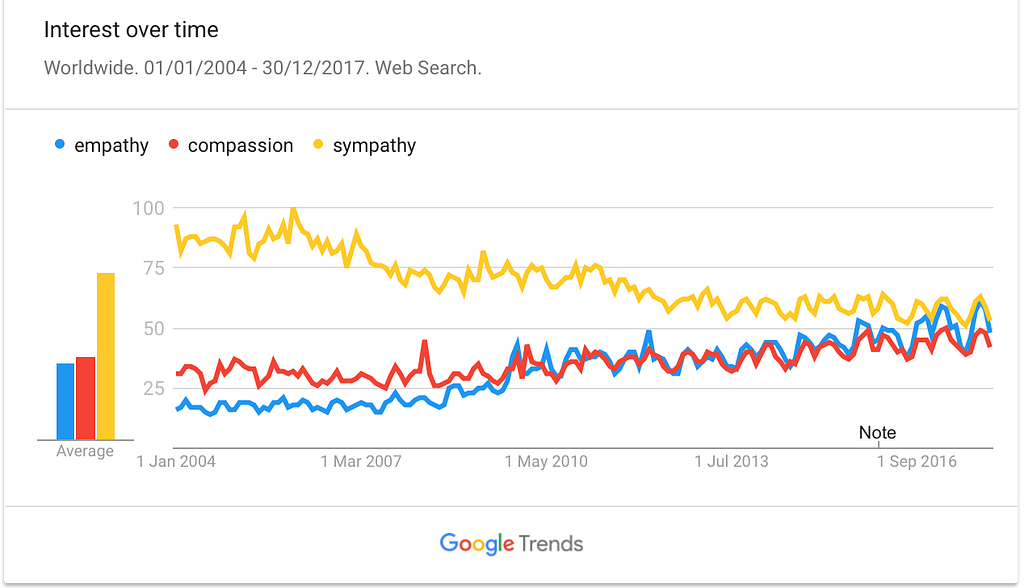
Task: Open the Note marker on timeline
Action: click(x=877, y=433)
